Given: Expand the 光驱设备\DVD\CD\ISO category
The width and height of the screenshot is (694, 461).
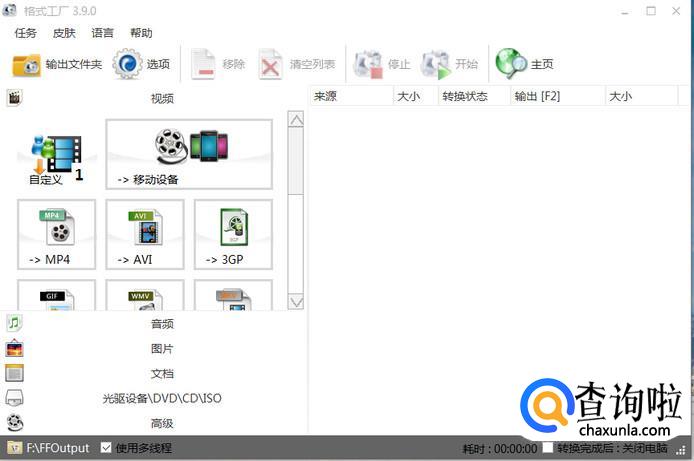Looking at the screenshot, I should click(x=162, y=398).
